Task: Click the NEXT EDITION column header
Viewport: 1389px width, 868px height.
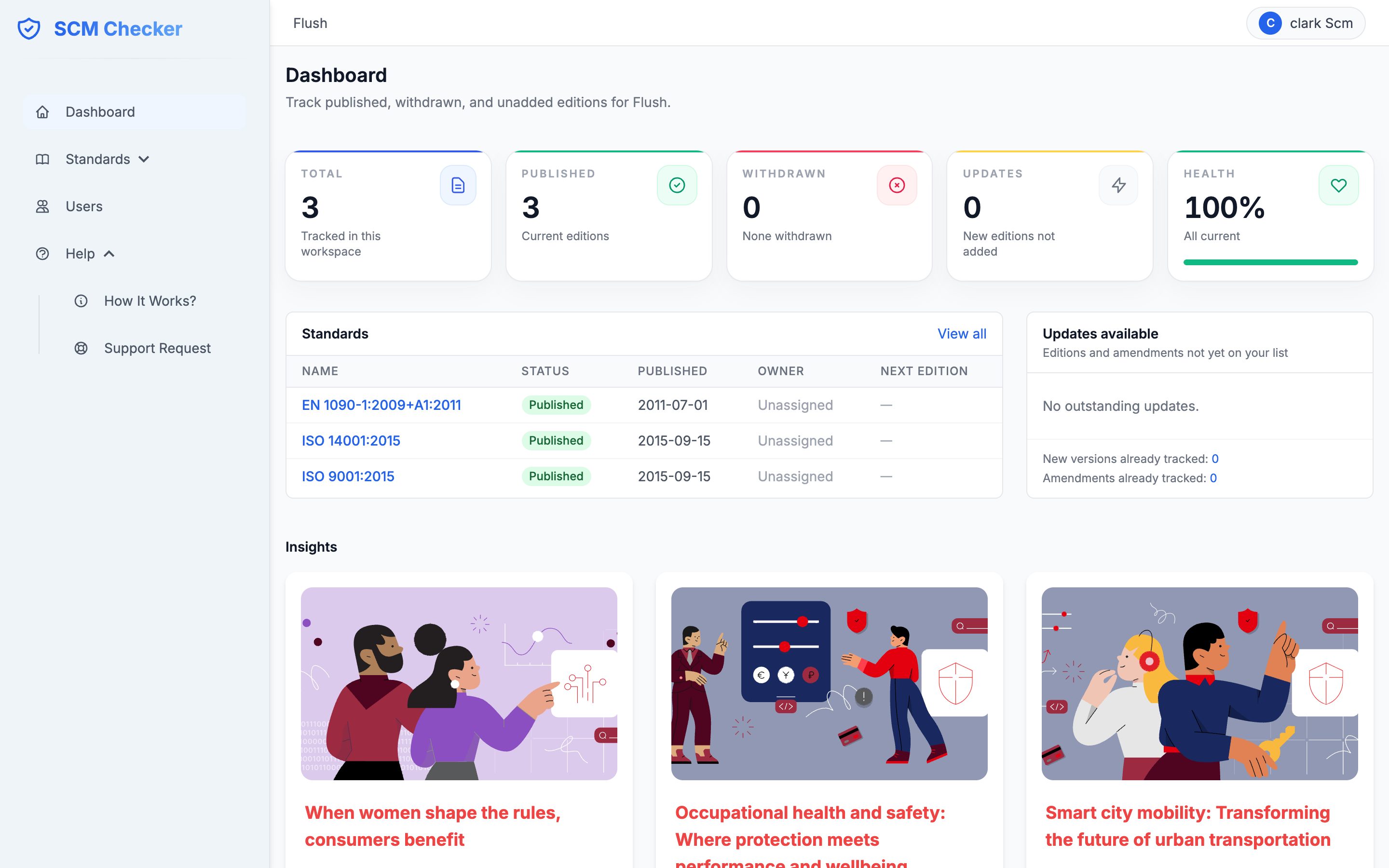Action: 924,371
